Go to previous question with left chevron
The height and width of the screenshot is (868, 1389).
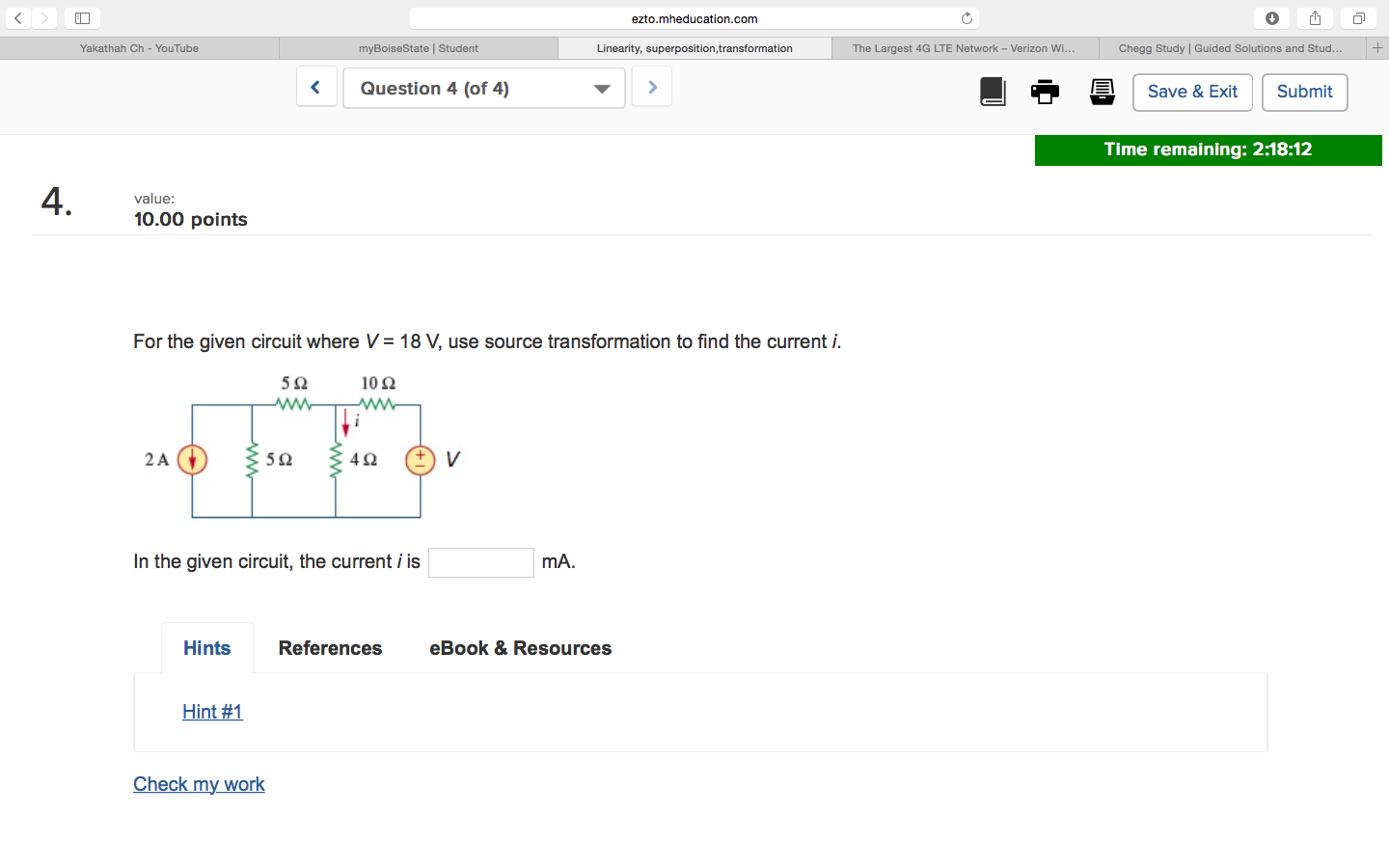[316, 86]
